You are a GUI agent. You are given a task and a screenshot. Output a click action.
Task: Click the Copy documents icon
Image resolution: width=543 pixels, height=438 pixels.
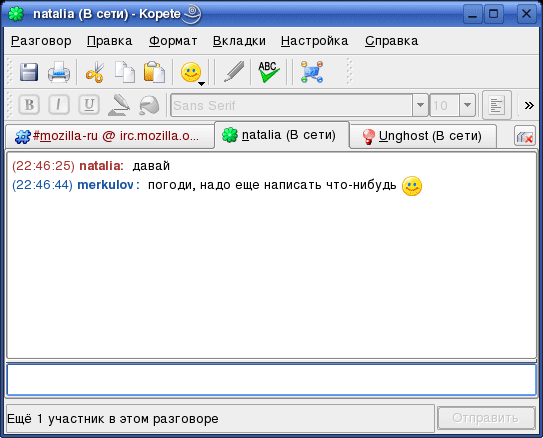[125, 72]
